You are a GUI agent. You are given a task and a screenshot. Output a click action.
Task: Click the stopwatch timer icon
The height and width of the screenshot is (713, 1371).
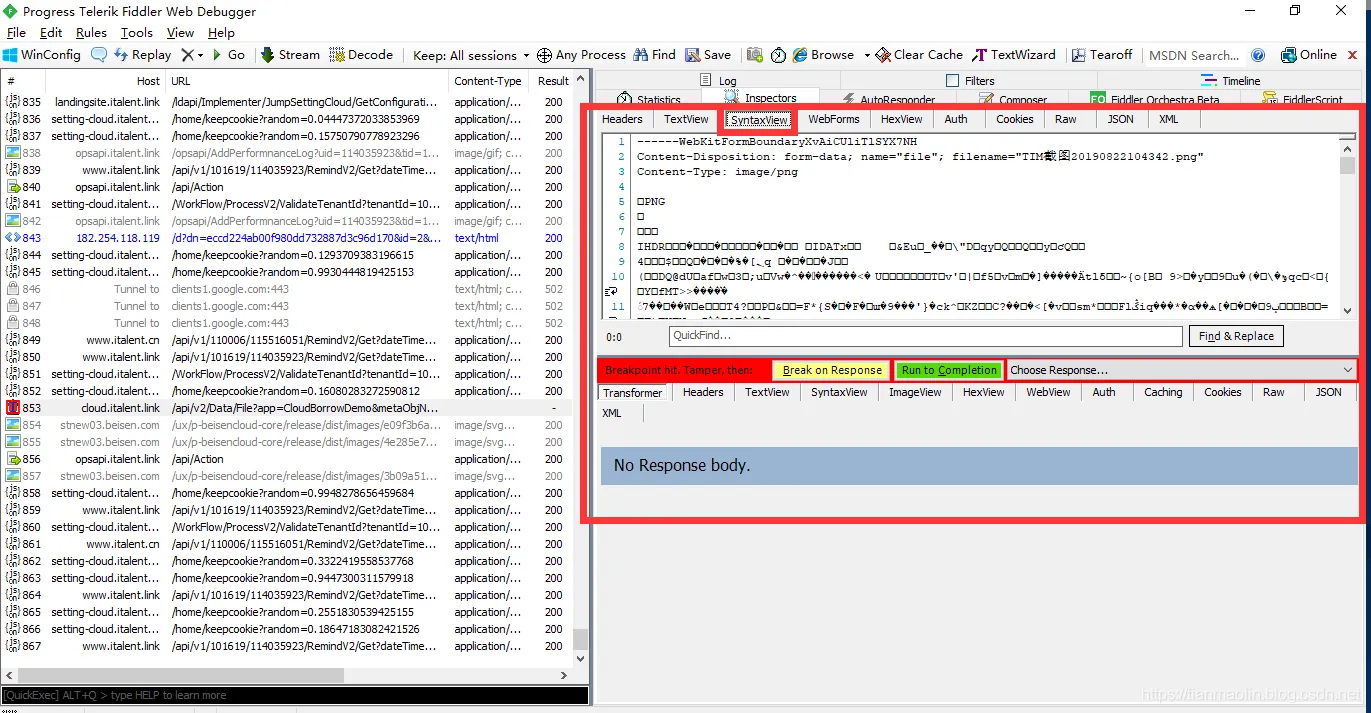(778, 55)
